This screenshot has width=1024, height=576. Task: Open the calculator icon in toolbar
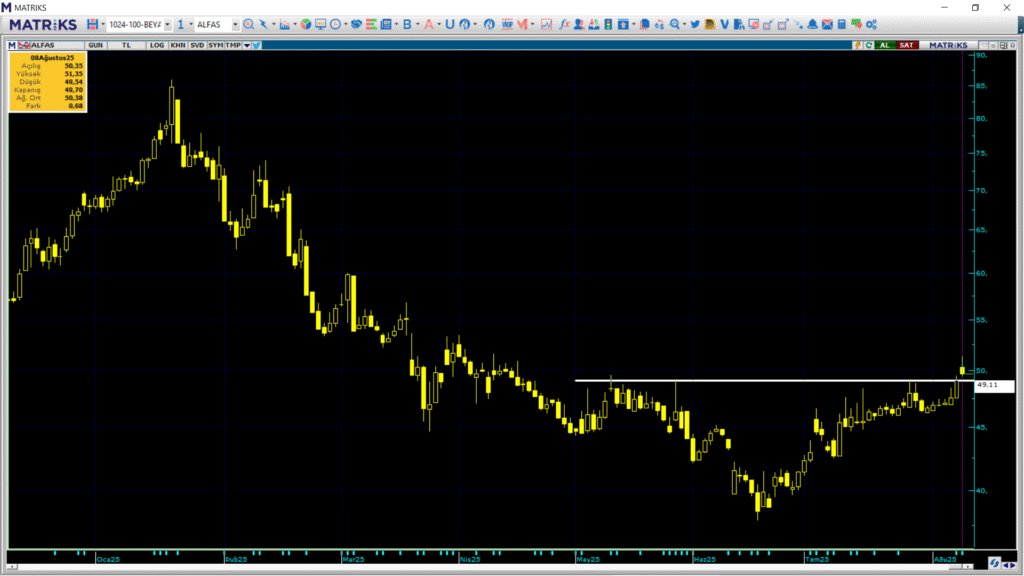pyautogui.click(x=842, y=24)
